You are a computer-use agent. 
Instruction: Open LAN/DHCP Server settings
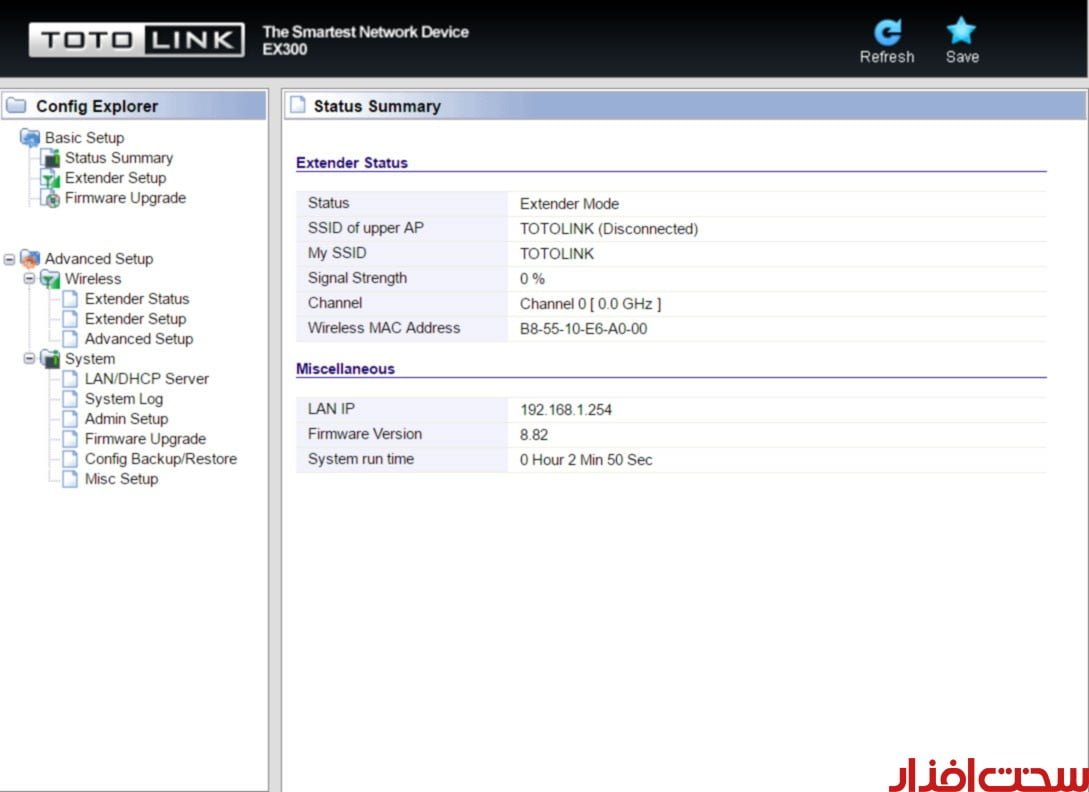pyautogui.click(x=146, y=379)
